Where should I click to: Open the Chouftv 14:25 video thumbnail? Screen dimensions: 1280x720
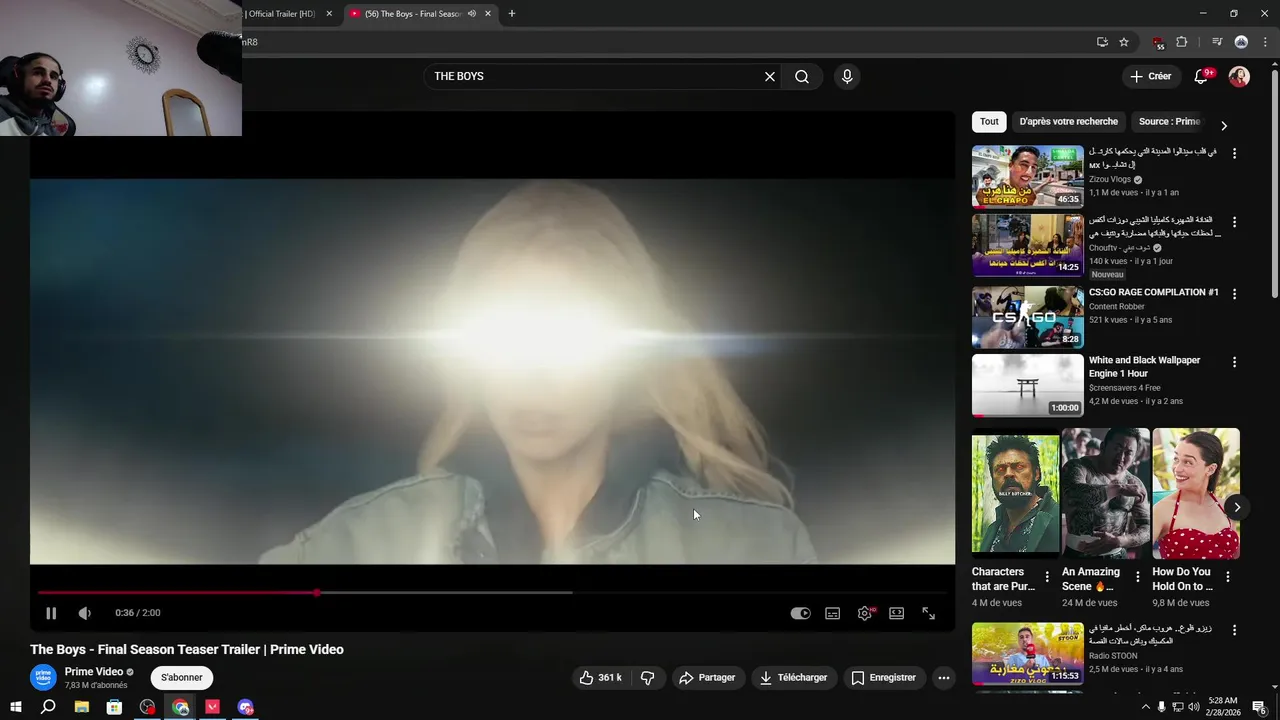click(1028, 245)
